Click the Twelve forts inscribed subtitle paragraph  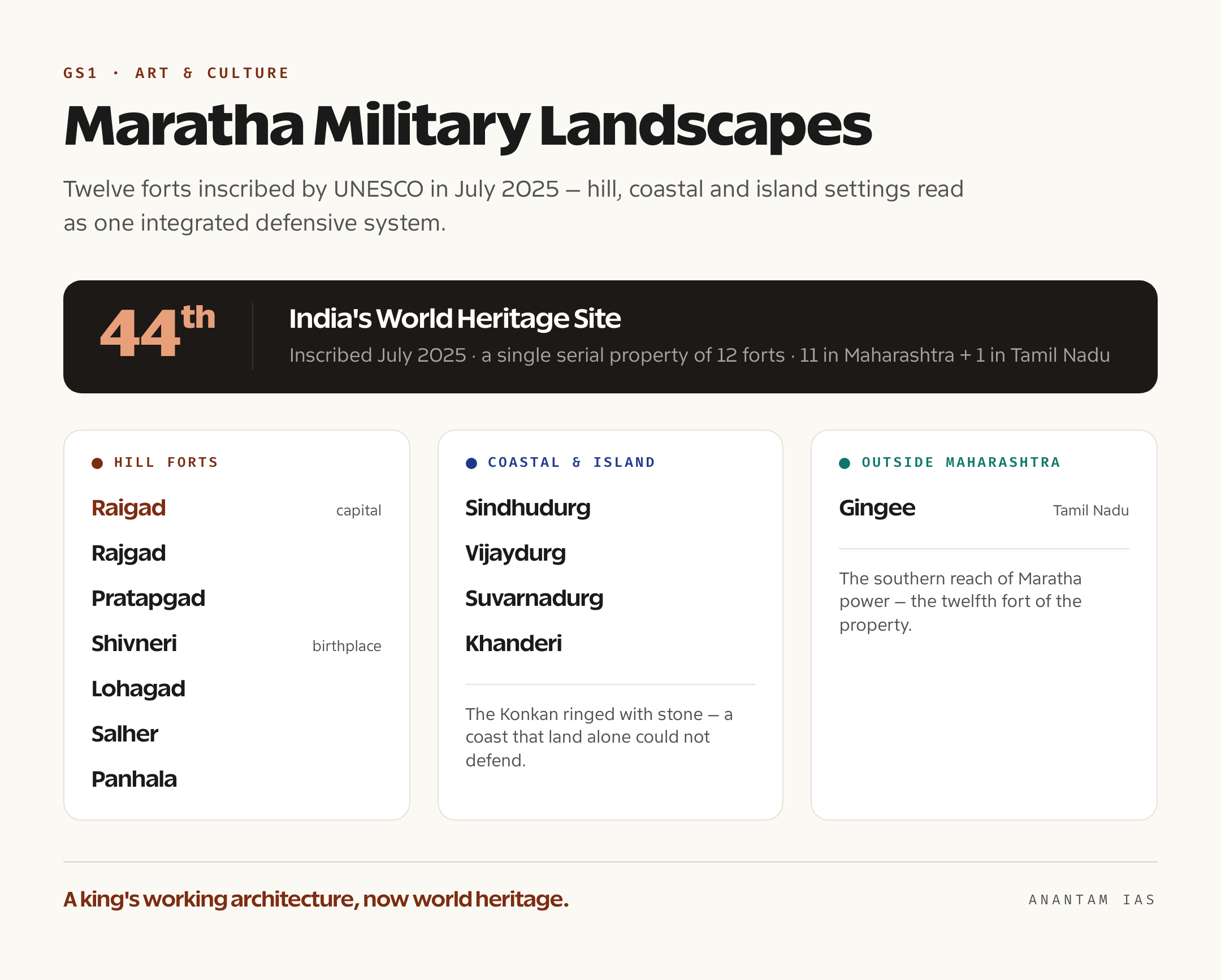click(x=514, y=206)
